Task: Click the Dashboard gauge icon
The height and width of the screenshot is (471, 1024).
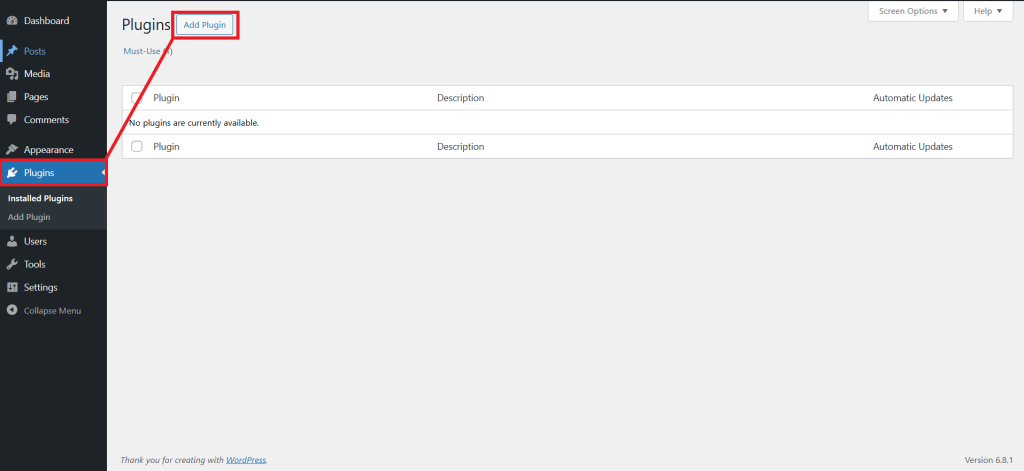Action: point(12,21)
